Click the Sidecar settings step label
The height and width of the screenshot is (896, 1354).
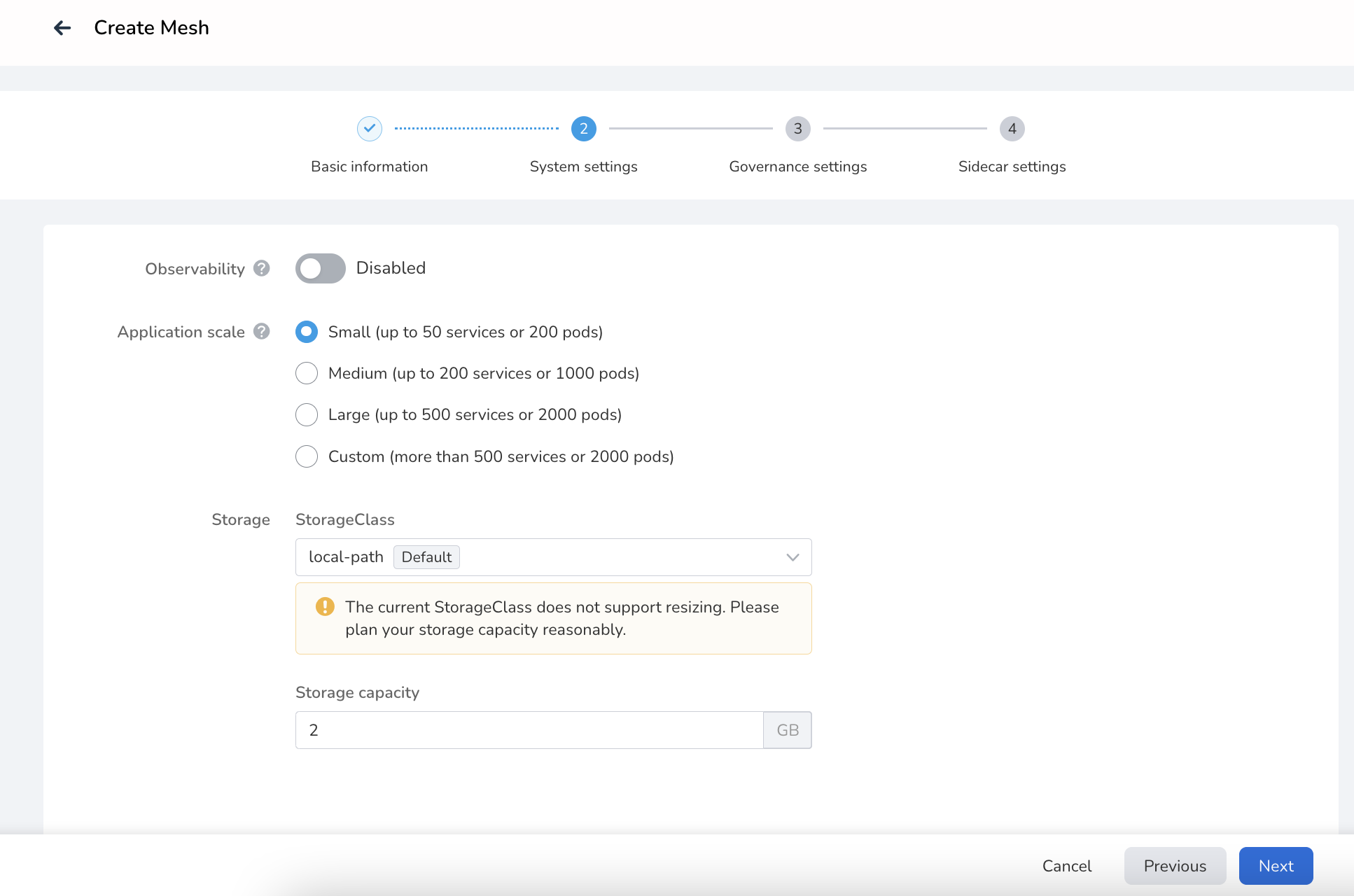[1012, 167]
